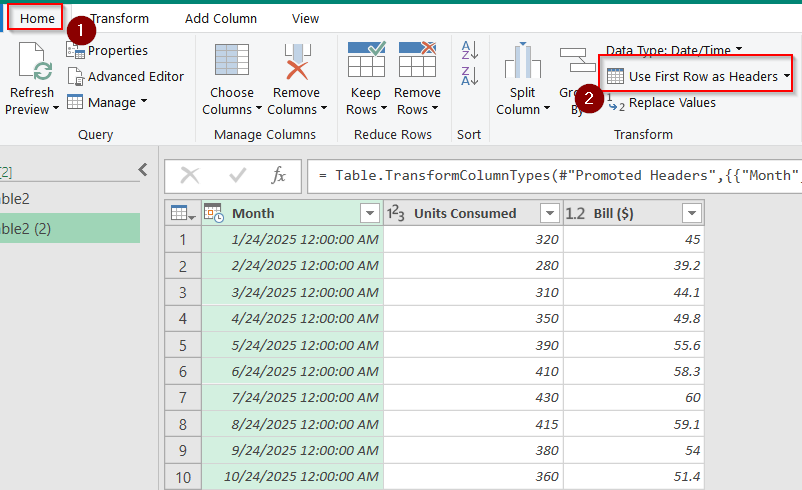Change the Units Consumed whole number type icon

[395, 213]
